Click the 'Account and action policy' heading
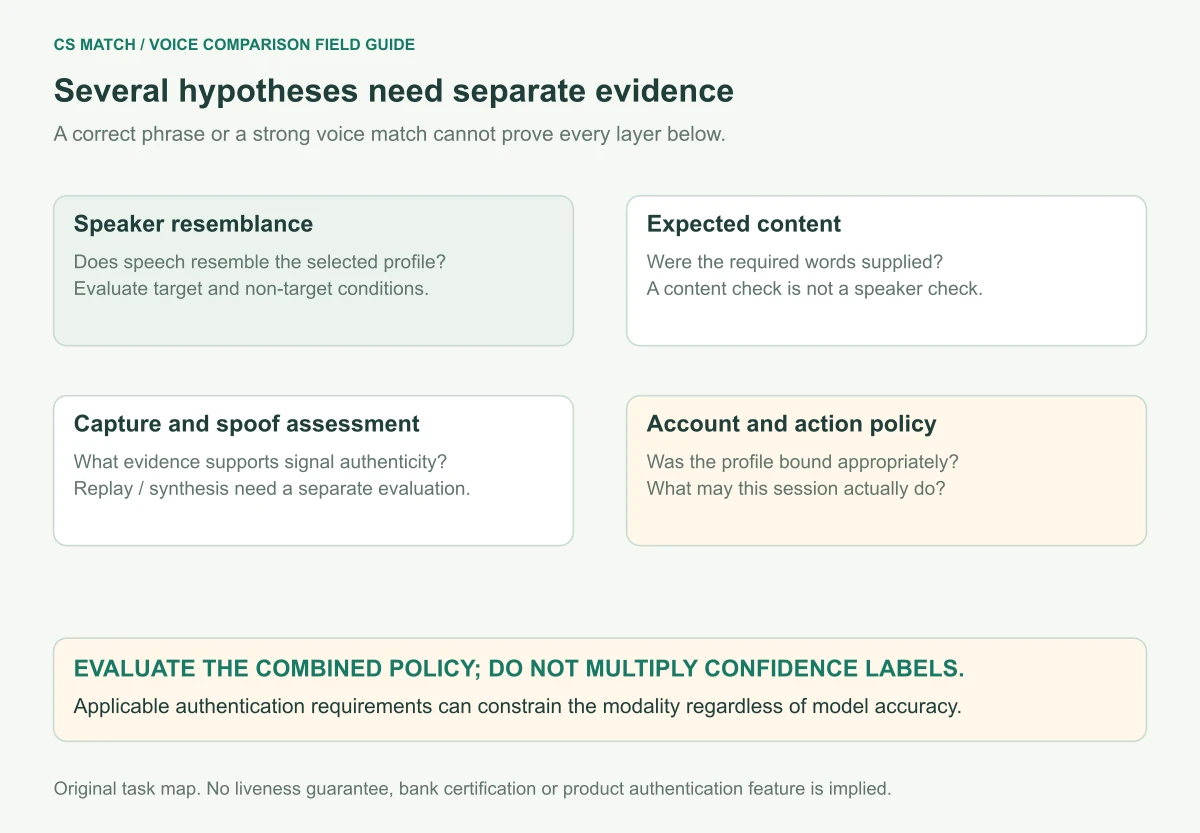The width and height of the screenshot is (1200, 833). tap(792, 424)
